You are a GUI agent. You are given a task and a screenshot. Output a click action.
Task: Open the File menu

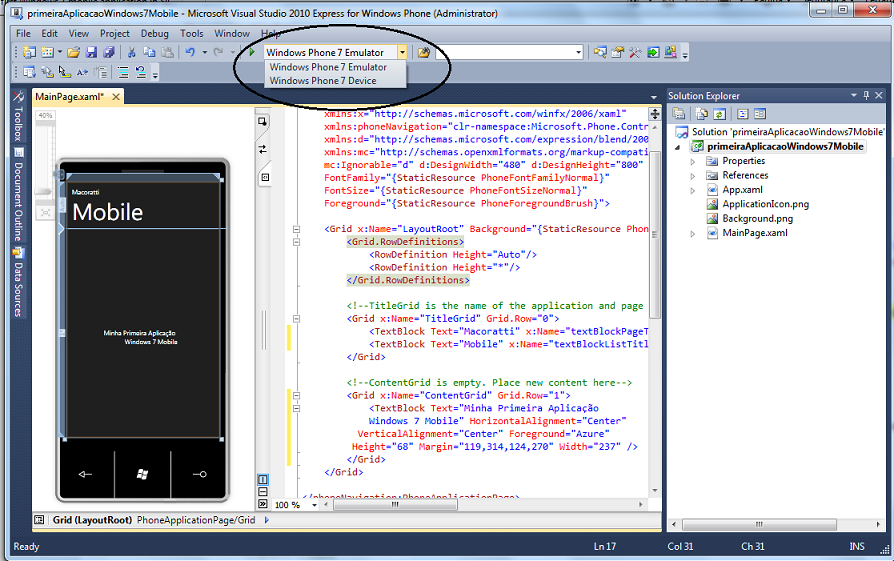coord(23,34)
